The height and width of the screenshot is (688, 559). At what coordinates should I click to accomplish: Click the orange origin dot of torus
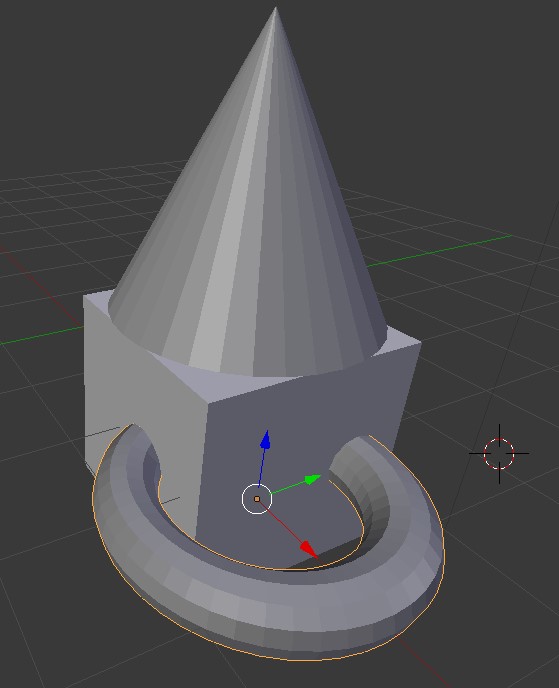[257, 499]
